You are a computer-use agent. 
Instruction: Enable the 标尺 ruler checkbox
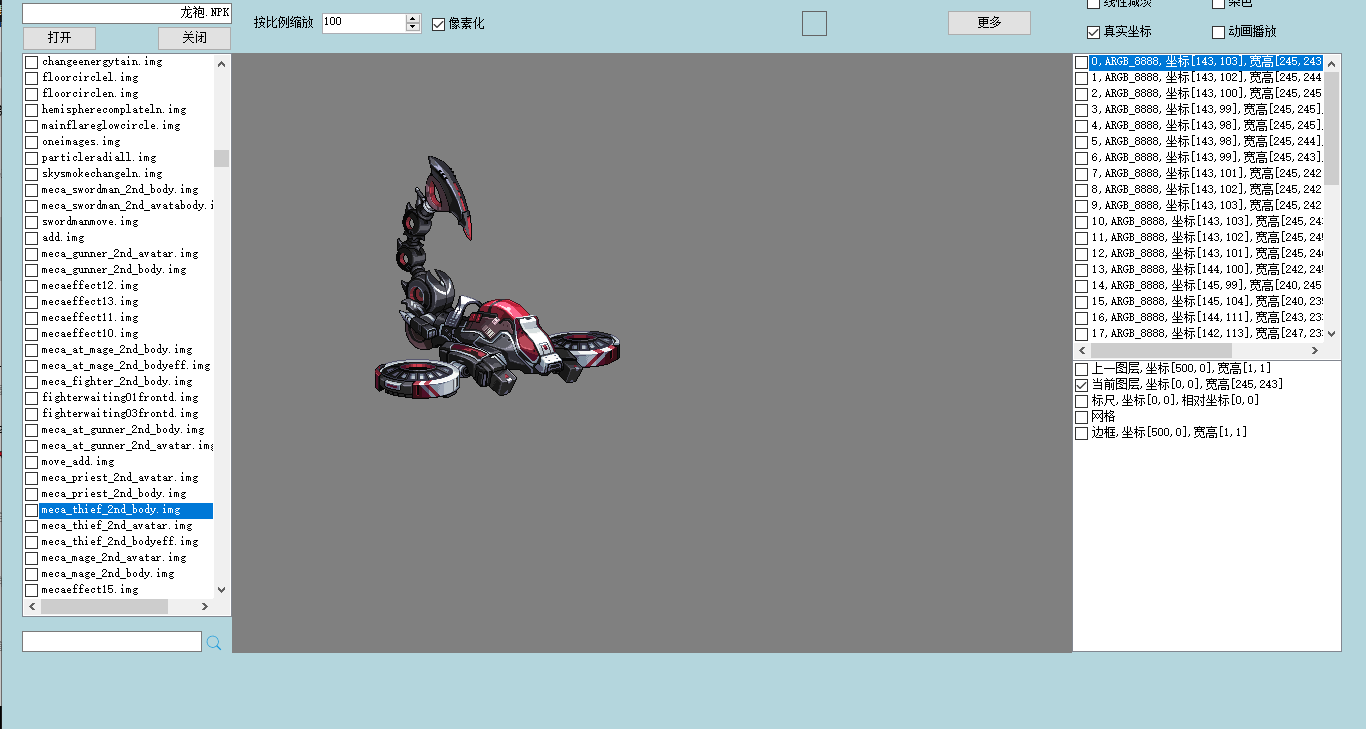(x=1082, y=400)
